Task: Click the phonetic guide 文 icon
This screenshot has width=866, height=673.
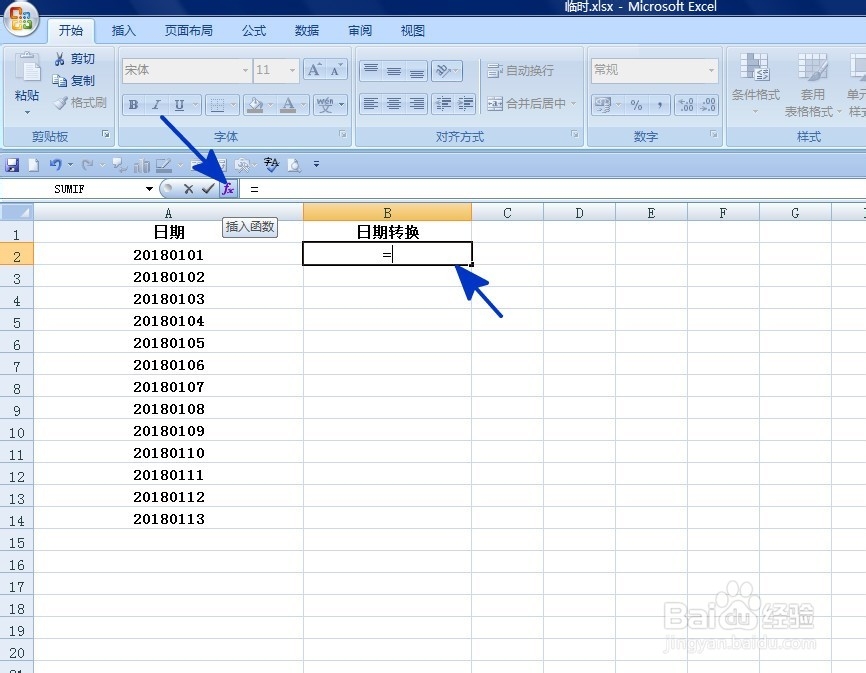Action: point(325,104)
